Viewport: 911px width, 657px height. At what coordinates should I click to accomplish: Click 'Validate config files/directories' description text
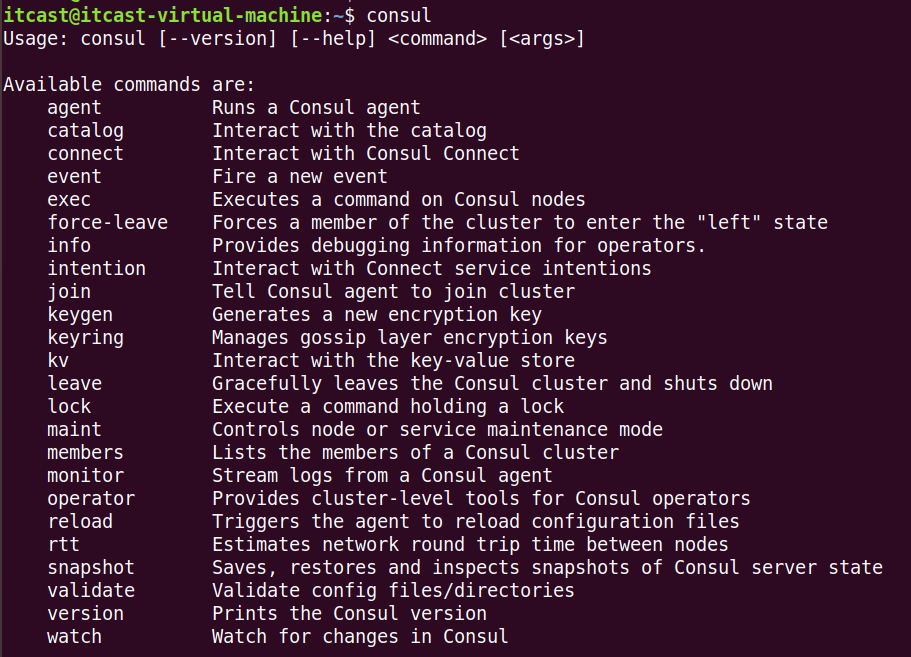(393, 591)
